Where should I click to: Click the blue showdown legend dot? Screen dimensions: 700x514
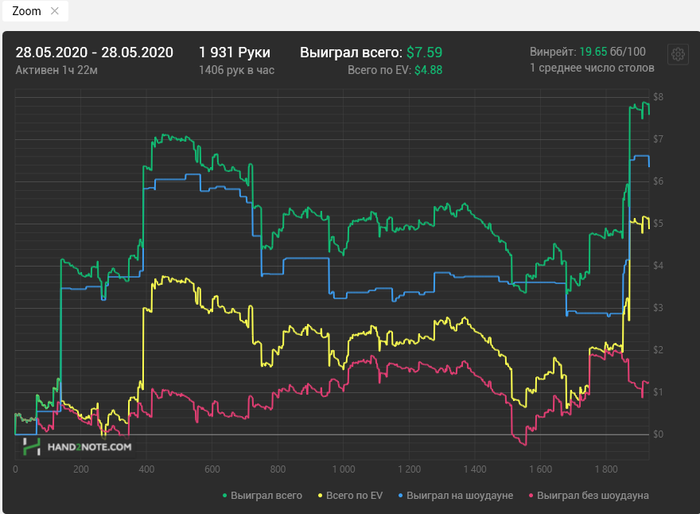(400, 496)
